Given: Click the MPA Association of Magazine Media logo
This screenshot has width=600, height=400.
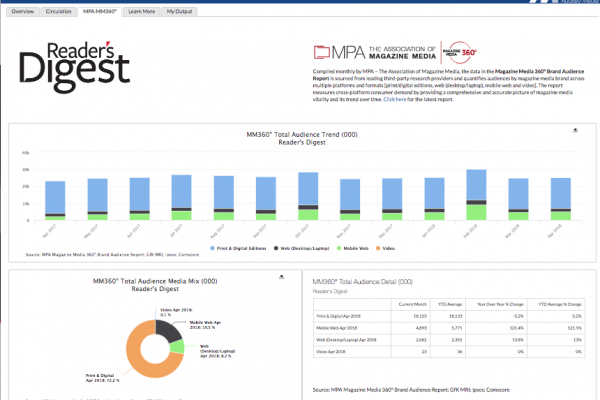Looking at the screenshot, I should point(375,52).
